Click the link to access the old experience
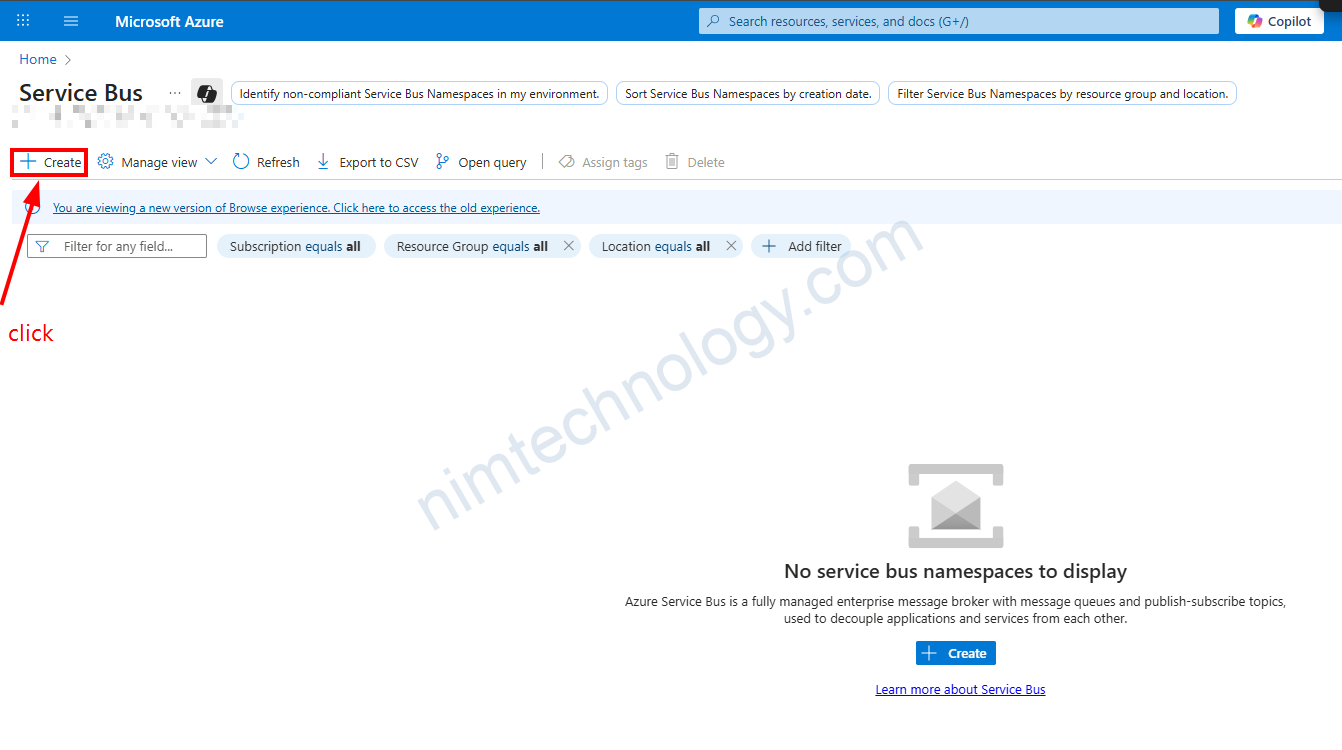Viewport: 1342px width, 750px height. (x=296, y=208)
